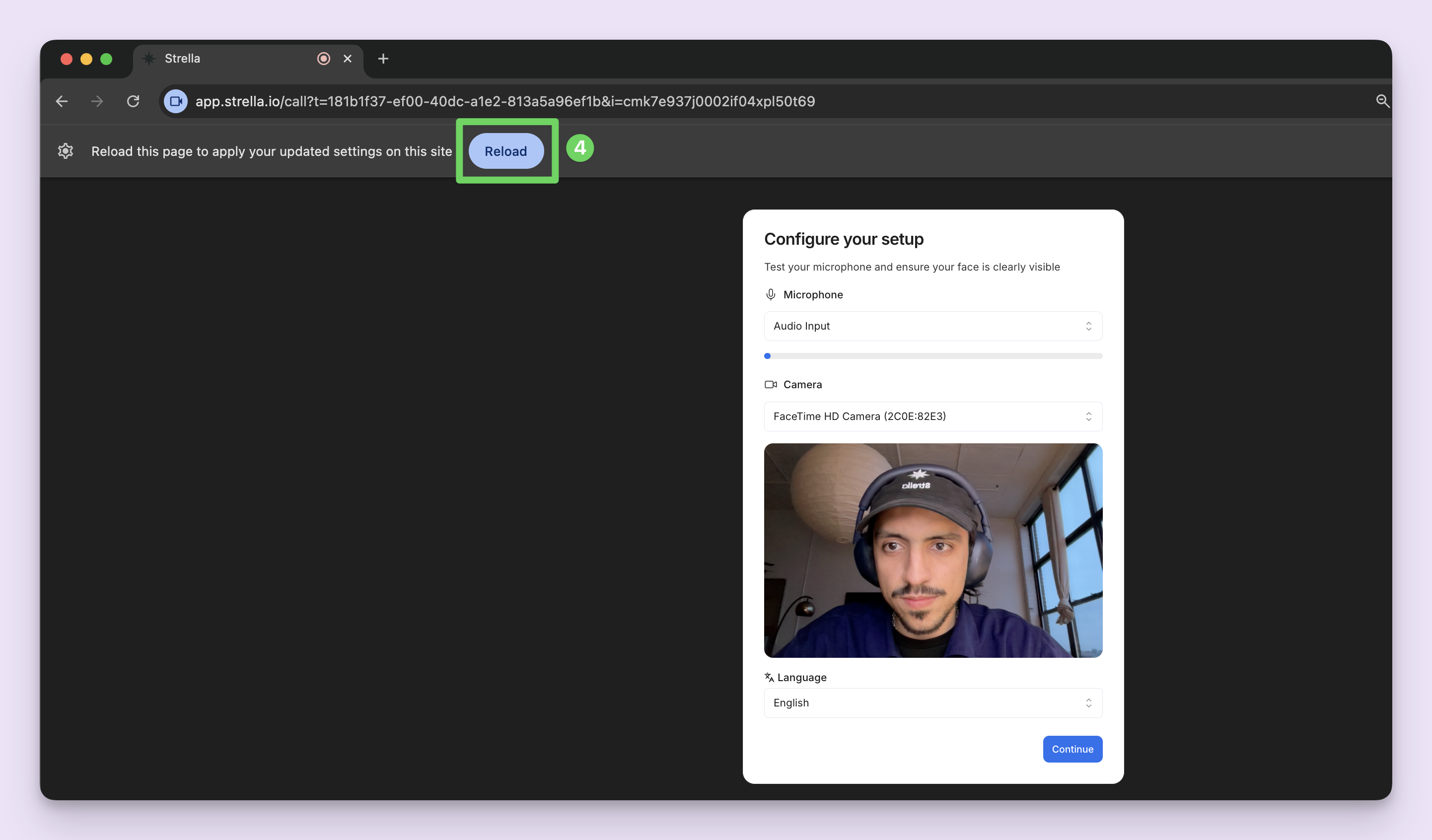Click the browser forward arrow
This screenshot has height=840, width=1432.
pyautogui.click(x=97, y=101)
